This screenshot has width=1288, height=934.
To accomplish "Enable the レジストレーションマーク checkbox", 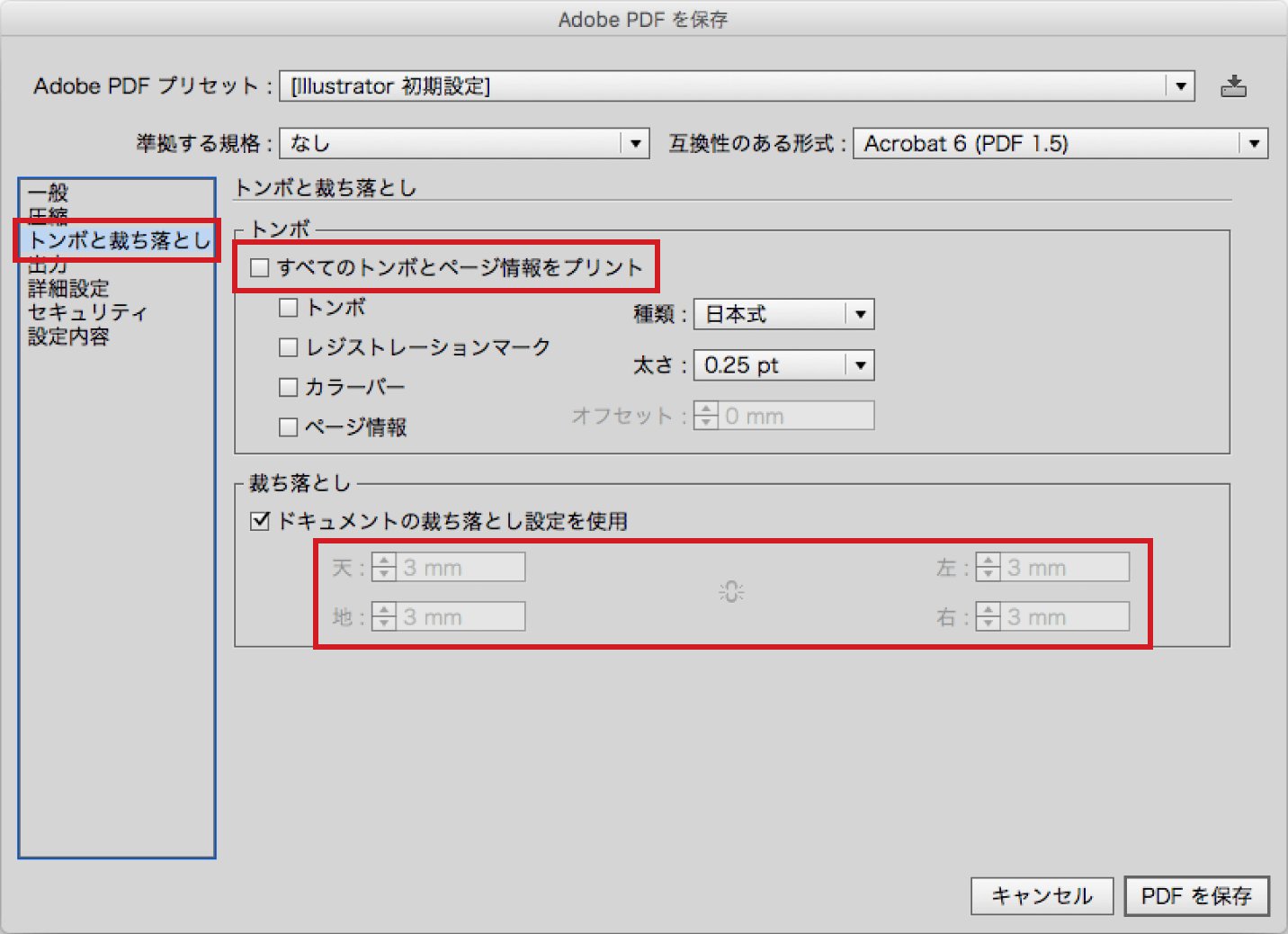I will tap(288, 346).
